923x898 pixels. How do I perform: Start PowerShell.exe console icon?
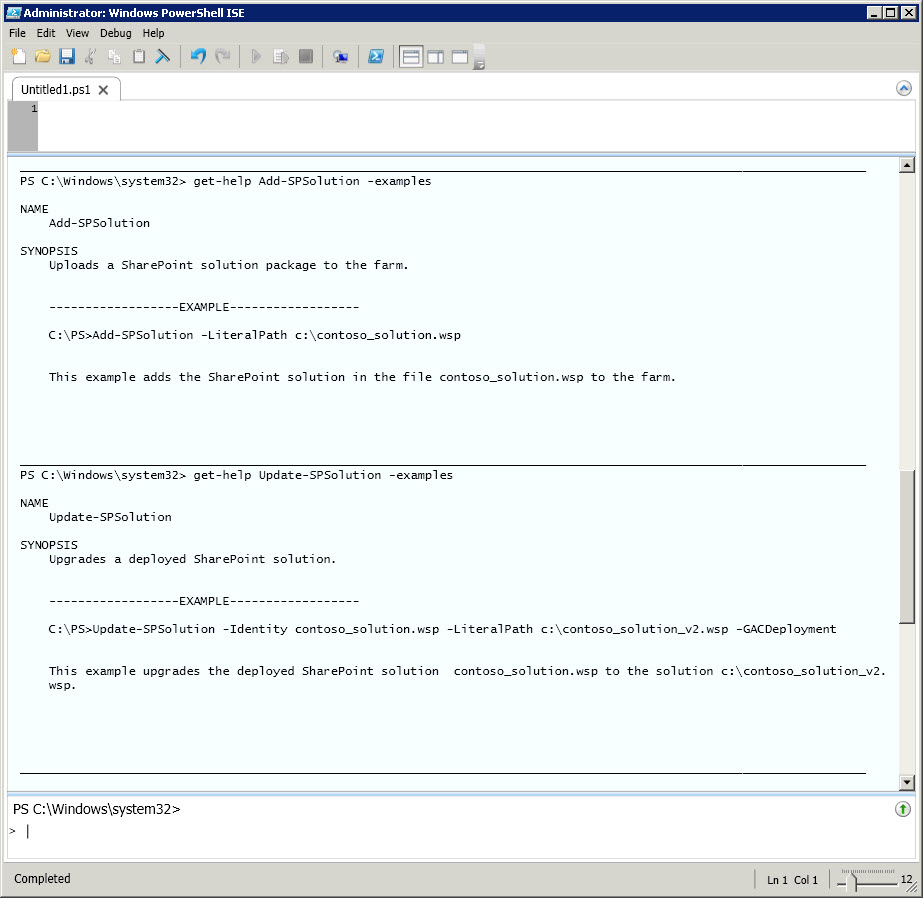(376, 57)
